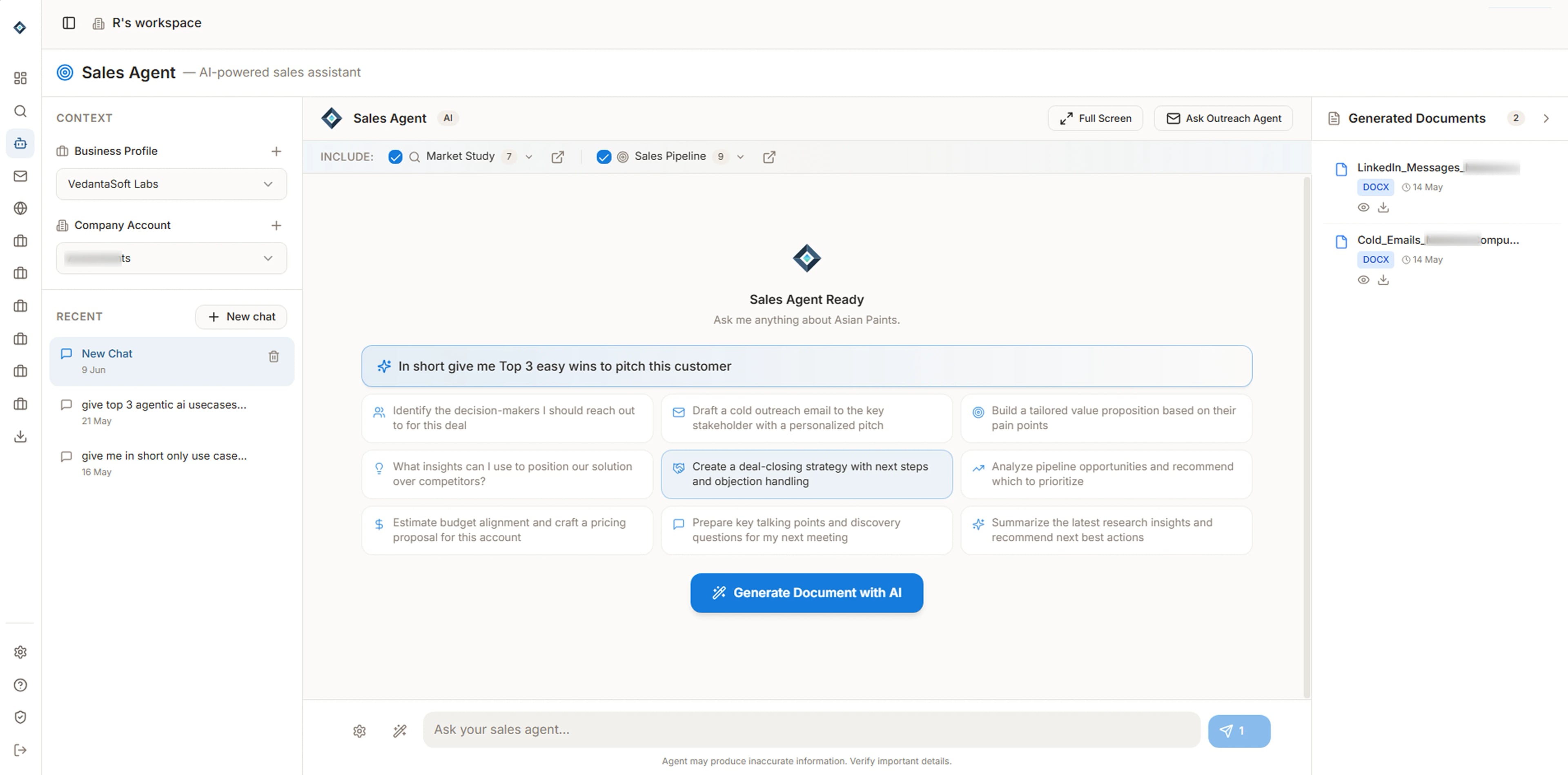The width and height of the screenshot is (1568, 775).
Task: Open the LinkedIn_Messages document name
Action: click(1438, 168)
